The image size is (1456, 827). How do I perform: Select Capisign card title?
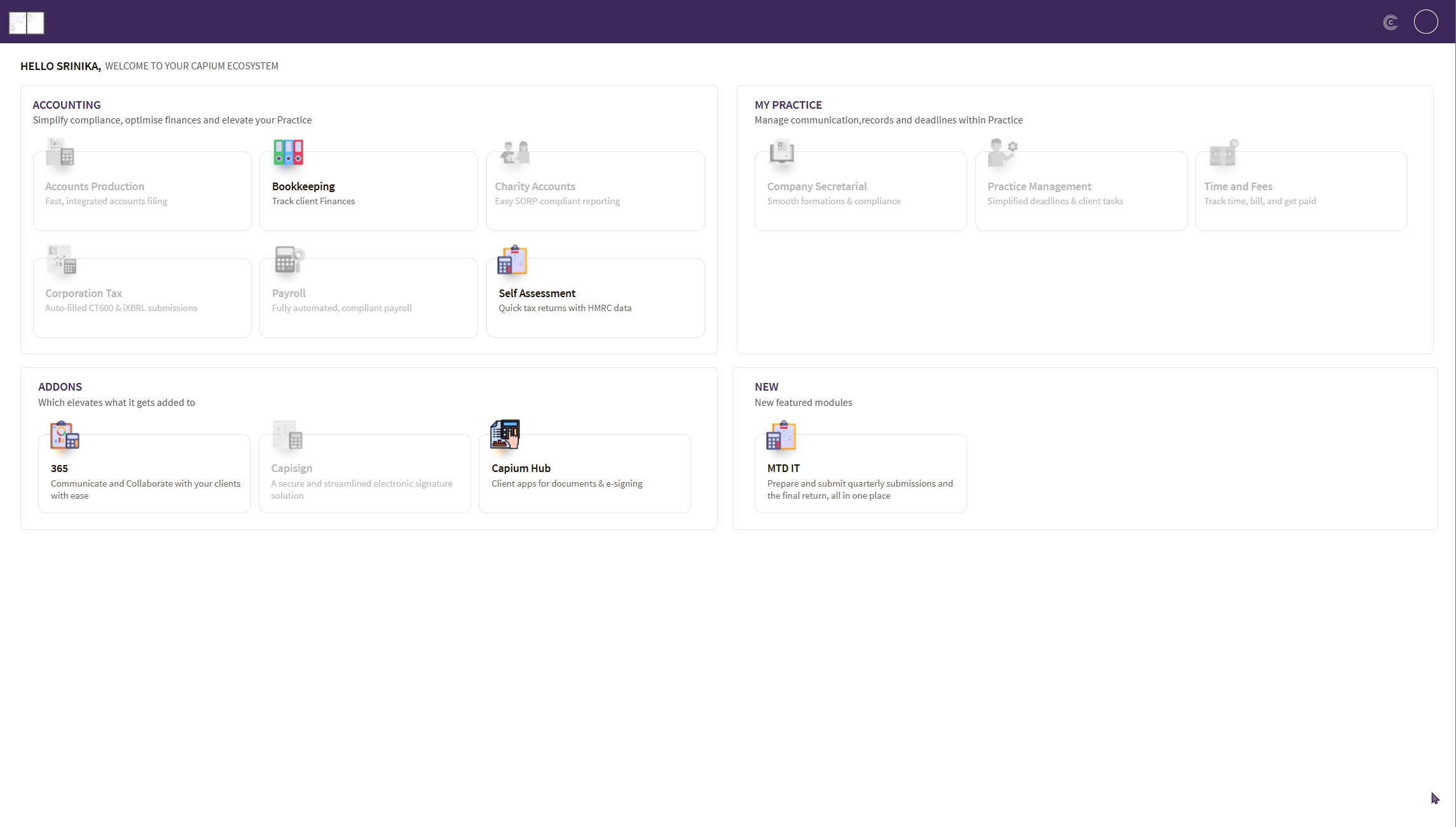tap(291, 468)
